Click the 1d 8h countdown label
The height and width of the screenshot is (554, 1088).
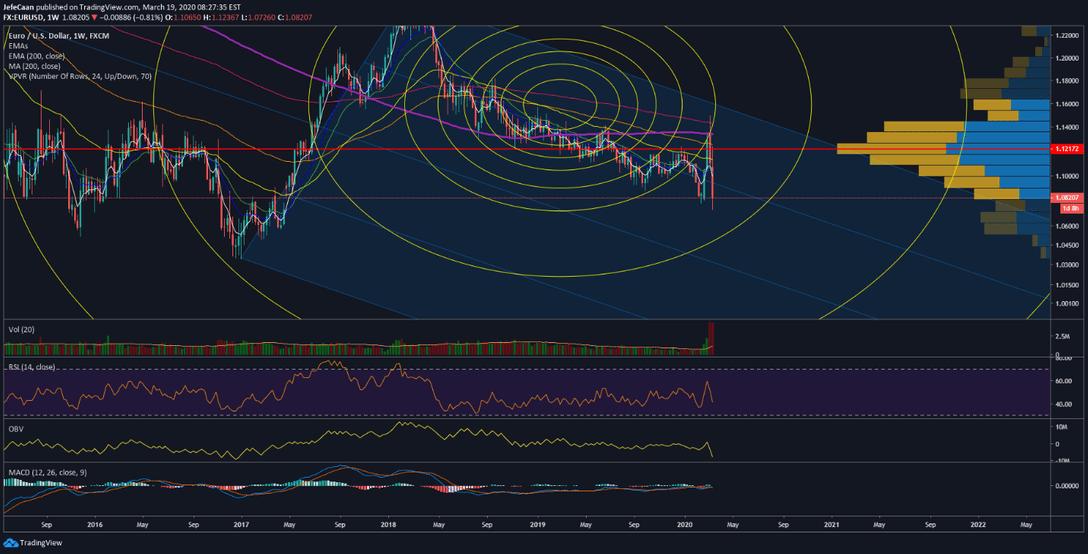(x=1071, y=208)
